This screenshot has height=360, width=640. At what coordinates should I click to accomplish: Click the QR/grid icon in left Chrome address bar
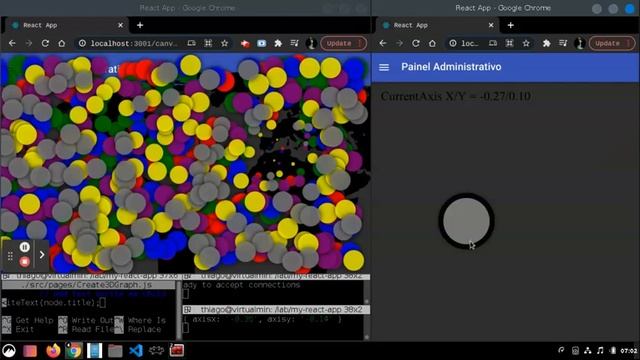pyautogui.click(x=208, y=43)
